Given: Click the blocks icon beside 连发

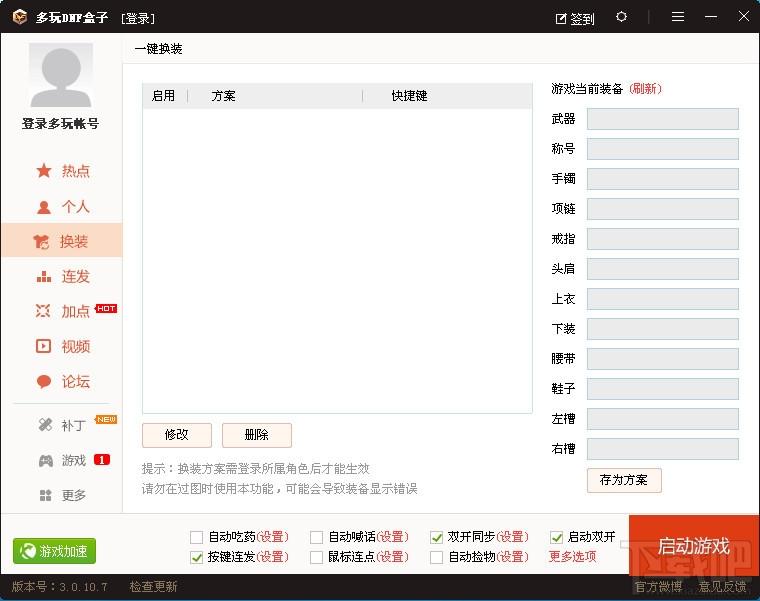Looking at the screenshot, I should [44, 276].
